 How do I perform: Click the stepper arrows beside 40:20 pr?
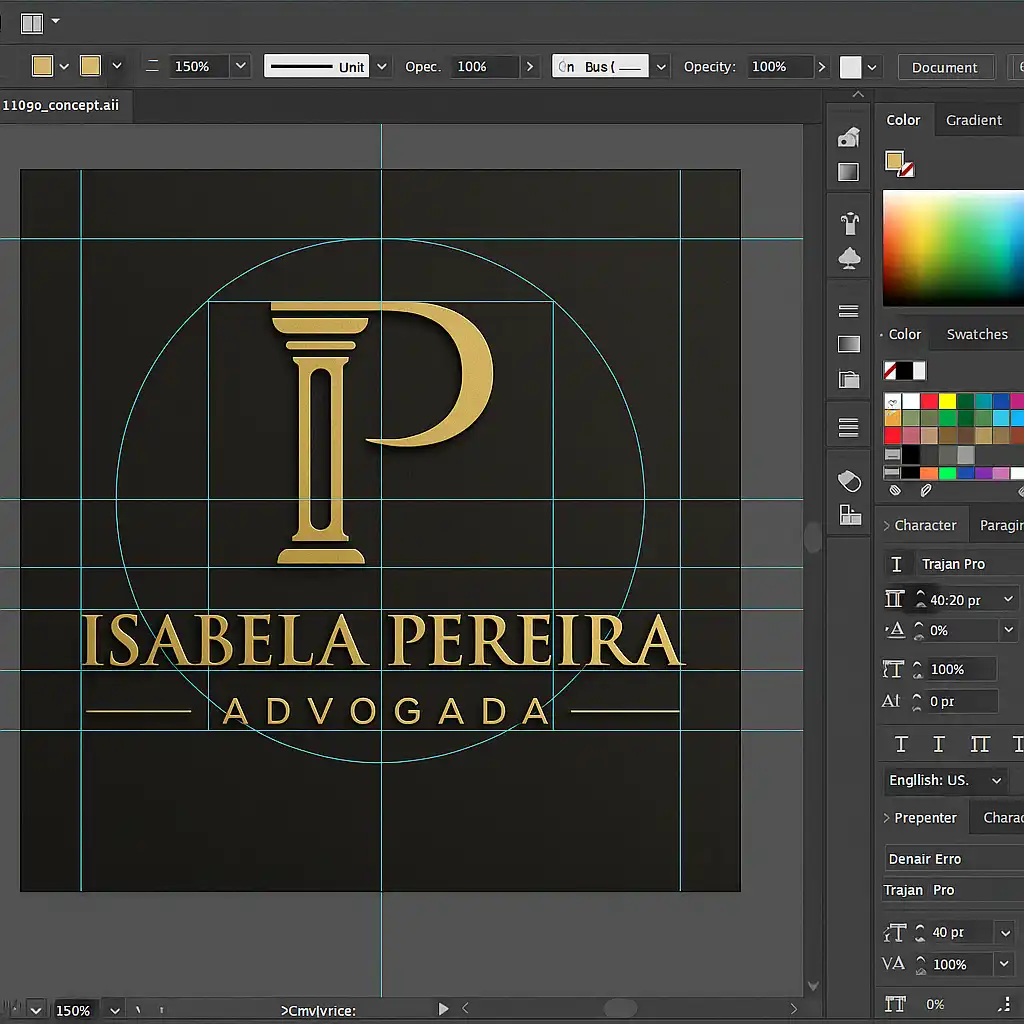click(x=920, y=599)
